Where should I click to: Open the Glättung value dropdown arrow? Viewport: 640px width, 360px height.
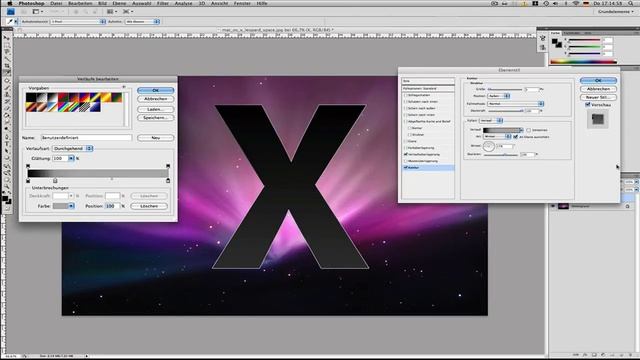click(x=71, y=158)
